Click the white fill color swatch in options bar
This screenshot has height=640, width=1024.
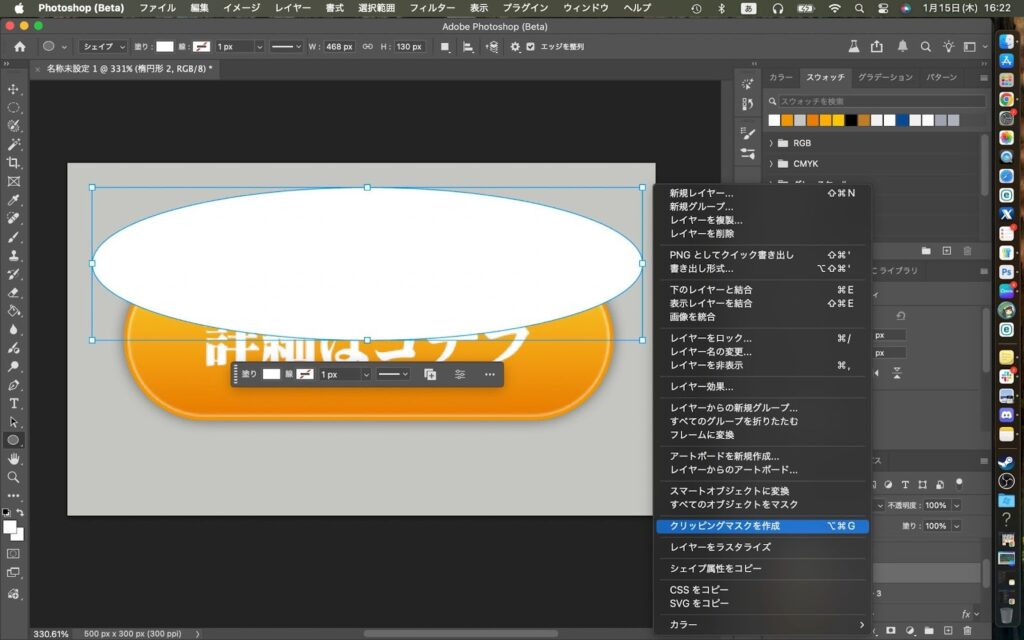click(165, 47)
